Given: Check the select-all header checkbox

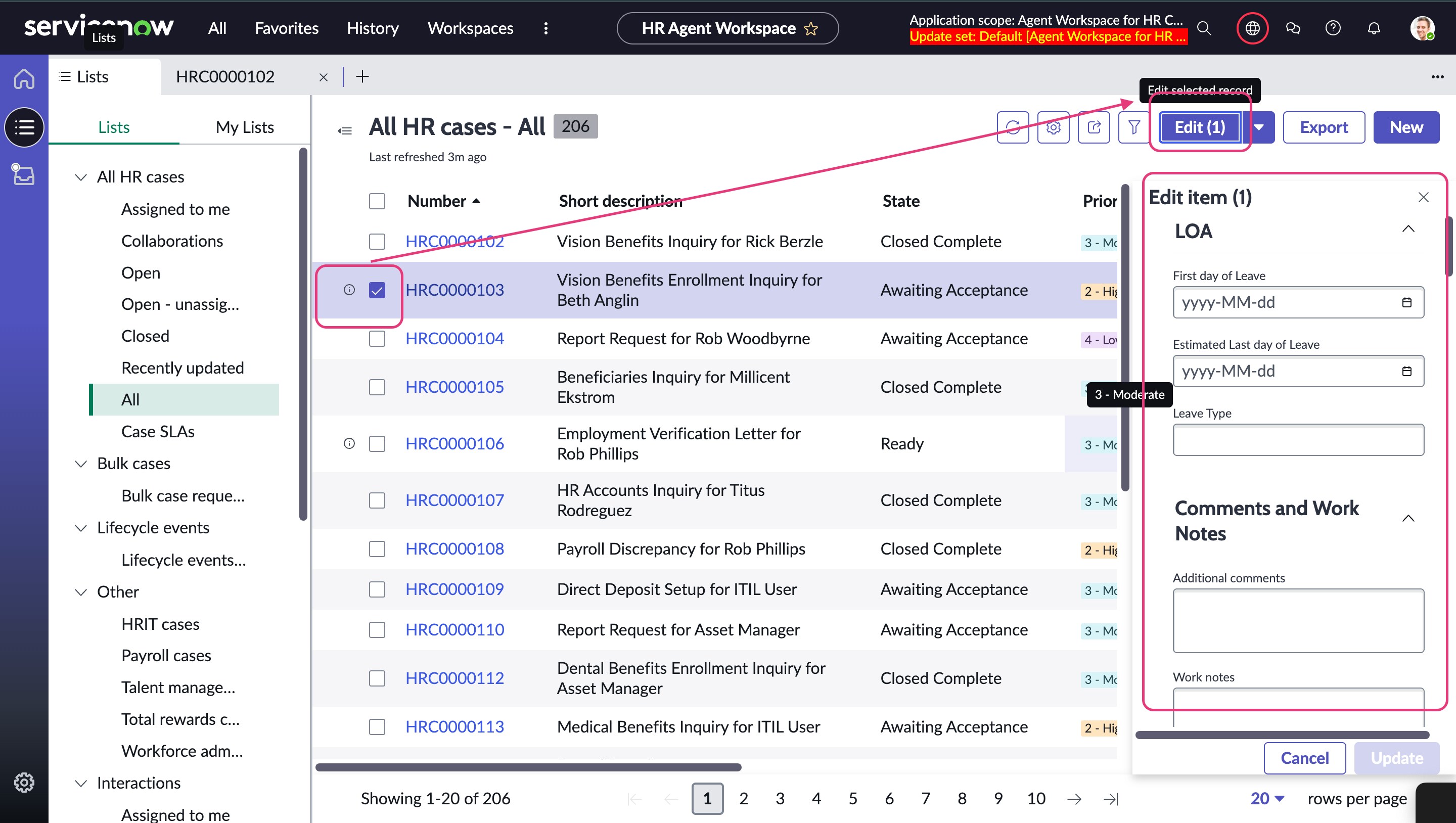Looking at the screenshot, I should [x=377, y=201].
